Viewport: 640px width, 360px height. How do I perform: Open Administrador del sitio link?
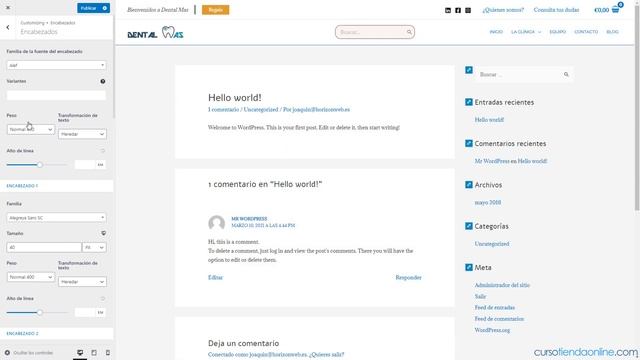pos(502,285)
